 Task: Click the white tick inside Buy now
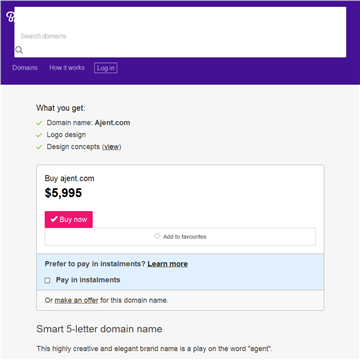click(x=54, y=219)
